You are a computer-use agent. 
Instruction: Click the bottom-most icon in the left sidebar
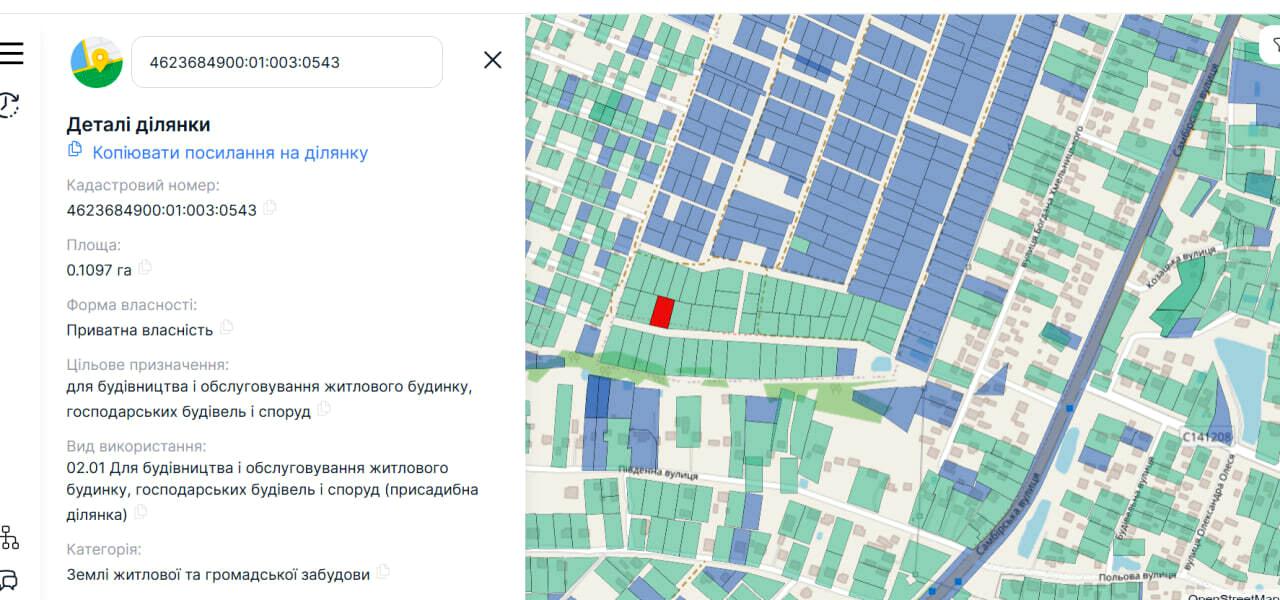click(x=10, y=580)
